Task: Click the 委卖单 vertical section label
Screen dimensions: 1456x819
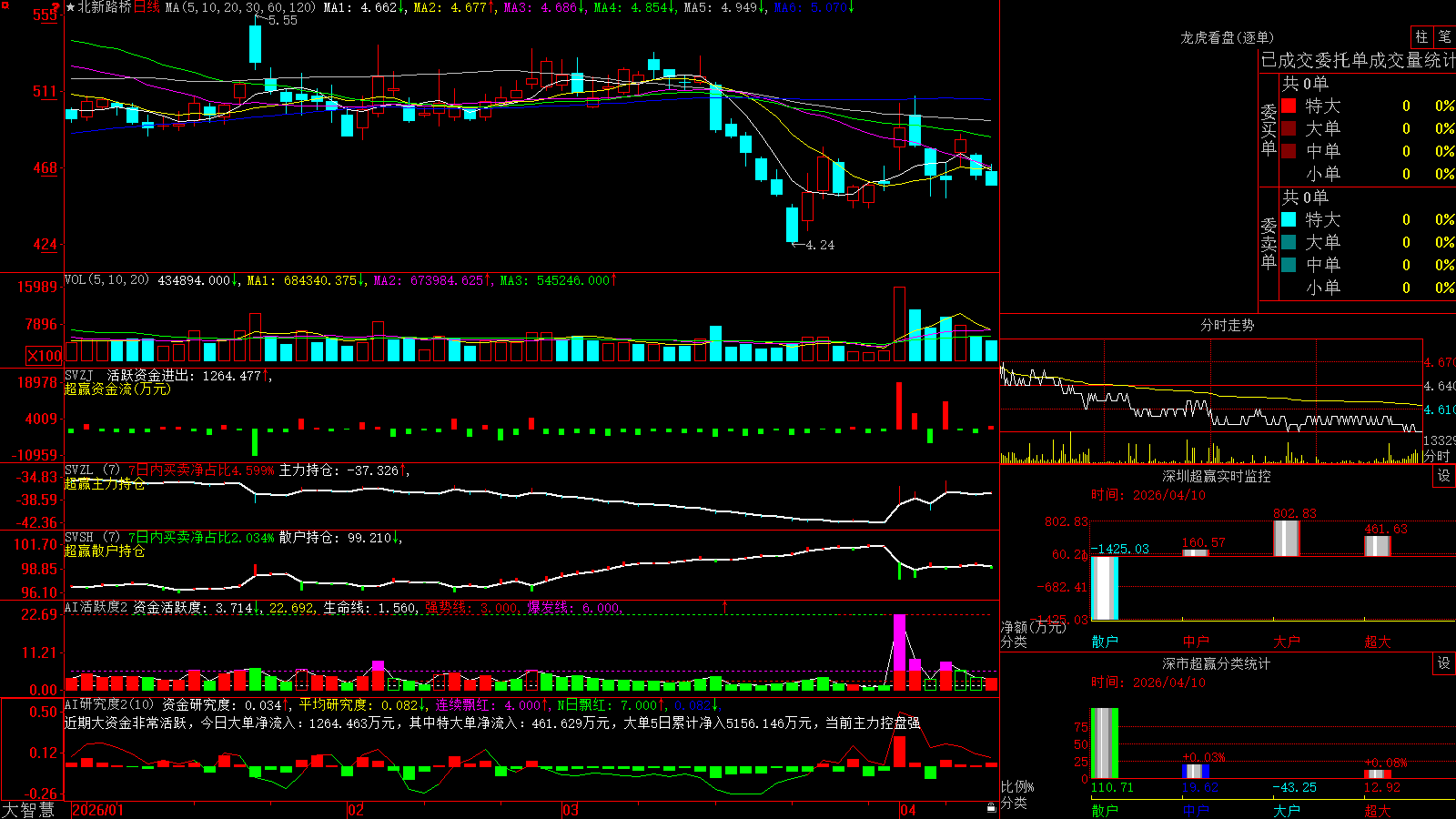Action: (x=1269, y=243)
